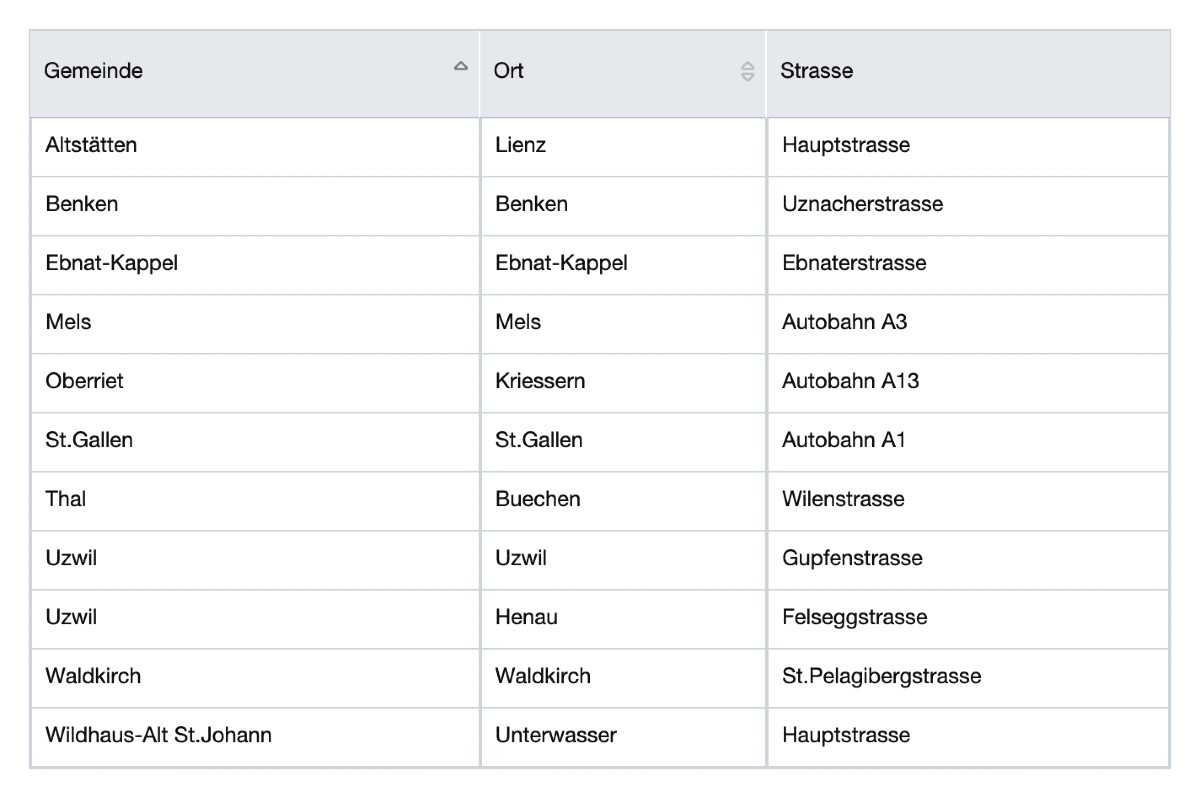Image resolution: width=1200 pixels, height=800 pixels.
Task: Click the St.Pelagibergstrasse cell
Action: [x=881, y=676]
